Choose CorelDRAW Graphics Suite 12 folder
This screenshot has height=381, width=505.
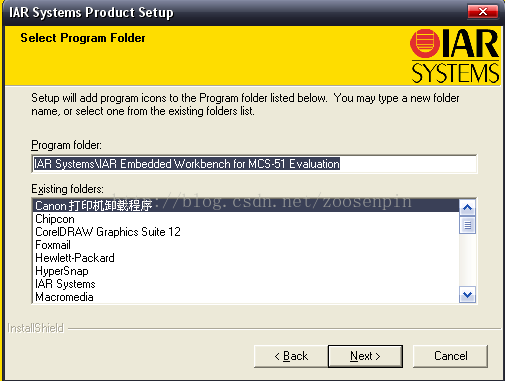point(246,232)
